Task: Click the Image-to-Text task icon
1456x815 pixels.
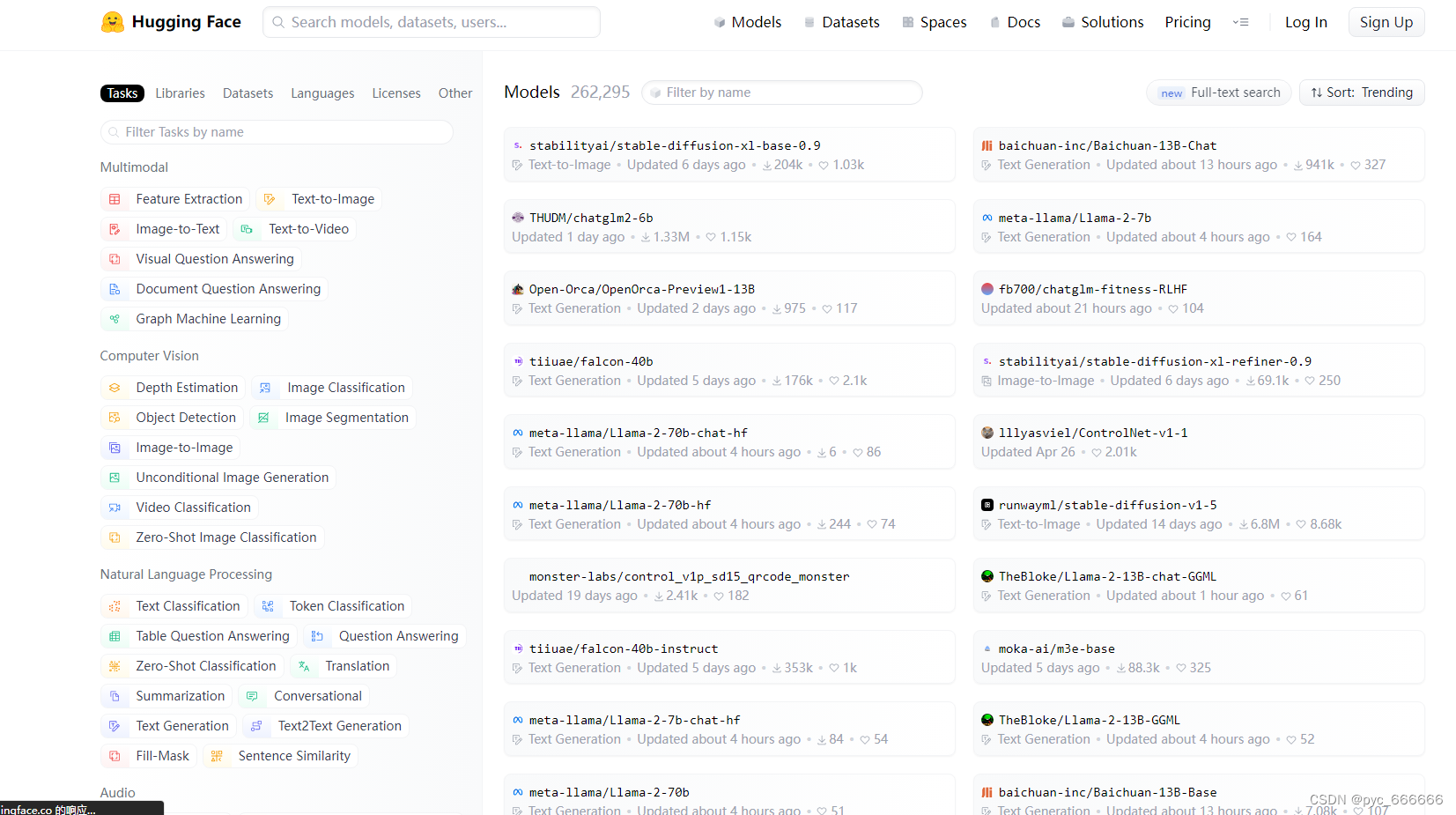Action: pos(115,229)
